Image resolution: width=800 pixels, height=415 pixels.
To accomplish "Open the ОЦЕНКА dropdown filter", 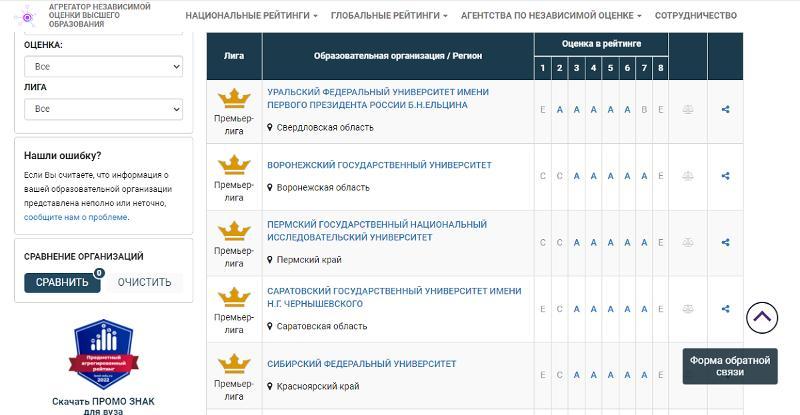I will pos(104,66).
